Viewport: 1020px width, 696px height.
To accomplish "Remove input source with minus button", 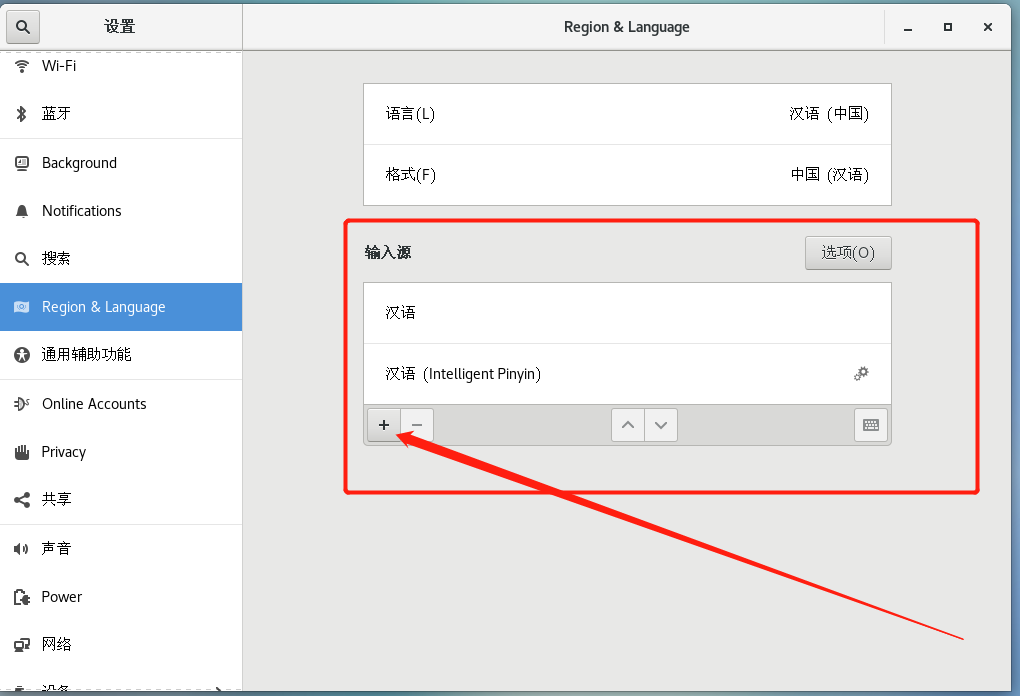I will click(417, 425).
